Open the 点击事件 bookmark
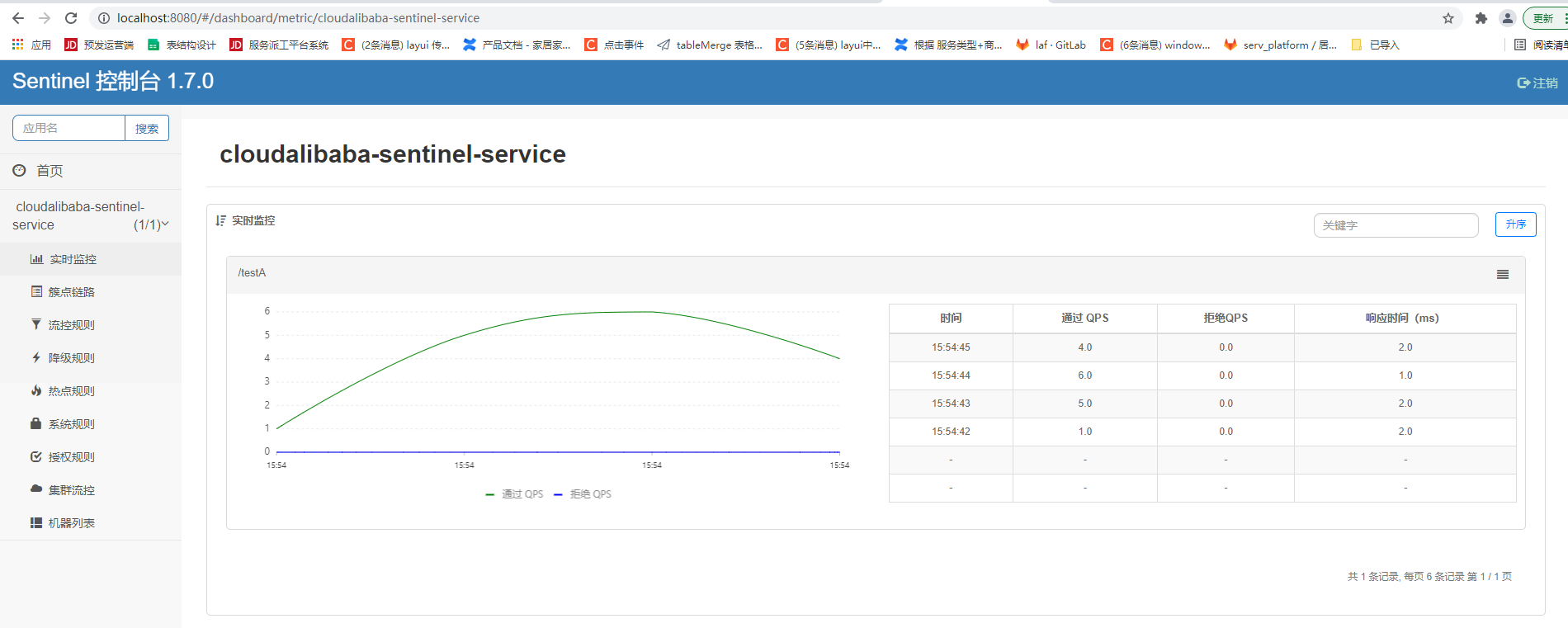This screenshot has height=628, width=1568. 614,45
